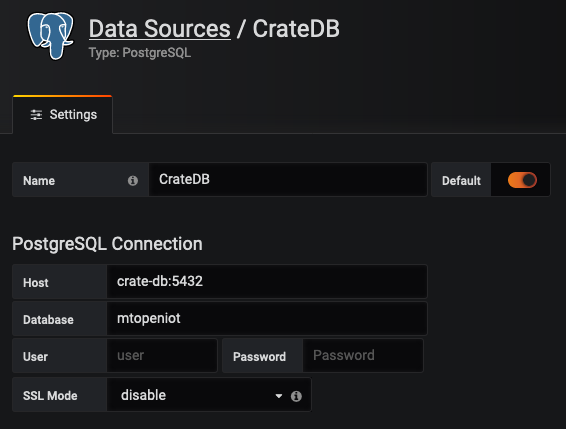Switch to the Settings tab
Screen dimensions: 566x429
coord(62,115)
